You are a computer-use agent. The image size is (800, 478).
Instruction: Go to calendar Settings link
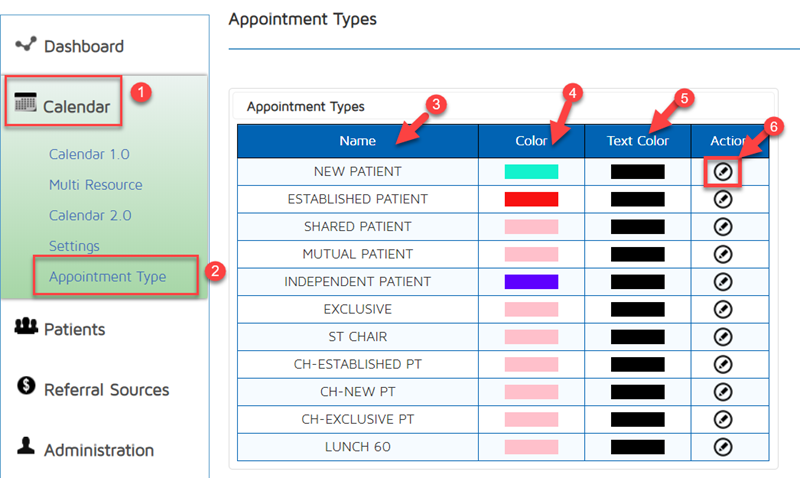pyautogui.click(x=74, y=246)
